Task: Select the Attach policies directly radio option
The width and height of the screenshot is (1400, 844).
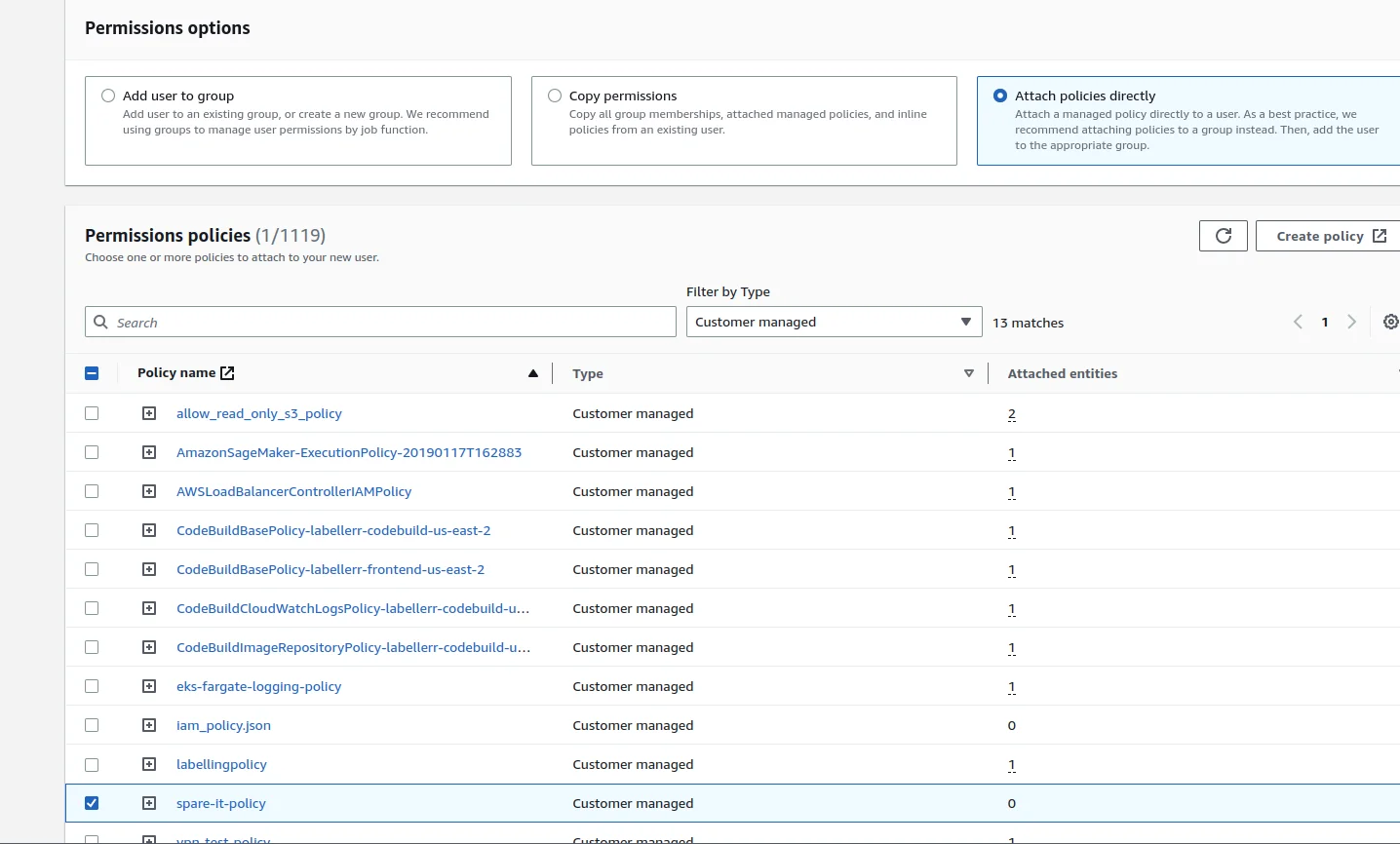Action: 1000,96
